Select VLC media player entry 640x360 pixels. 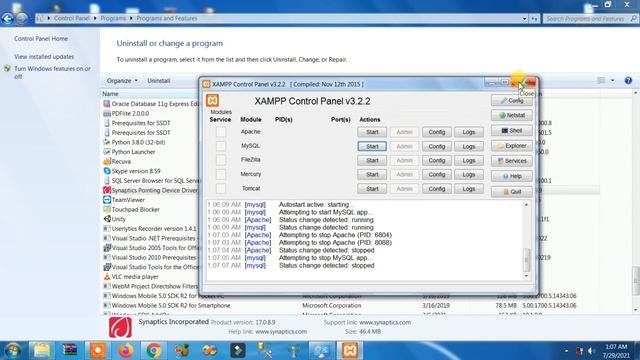point(135,277)
